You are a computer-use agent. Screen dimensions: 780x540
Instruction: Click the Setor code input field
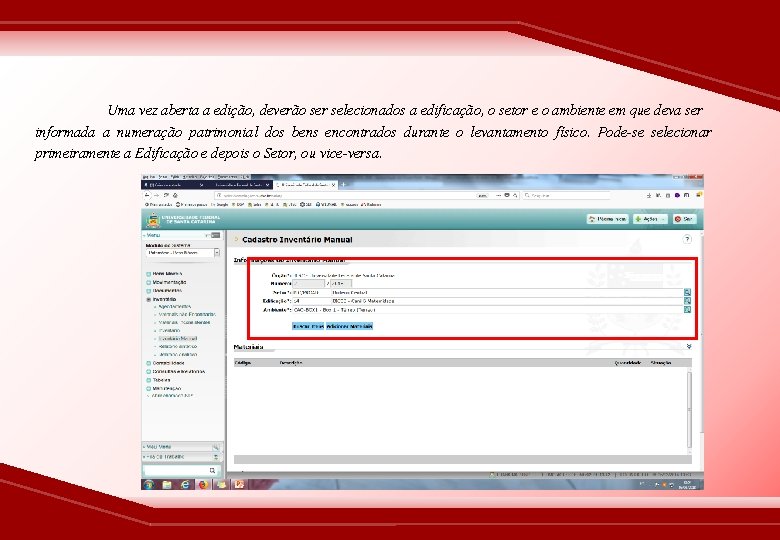[x=310, y=292]
